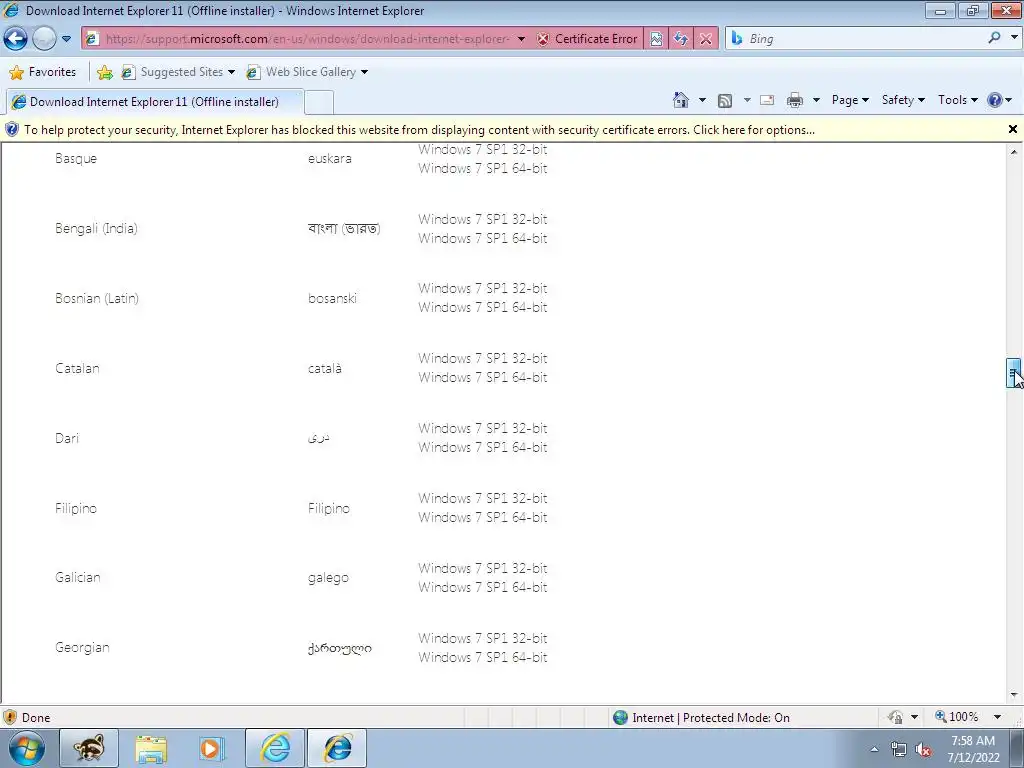Select the Download Internet Explorer 11 tab
Viewport: 1024px width, 768px height.
tap(155, 102)
